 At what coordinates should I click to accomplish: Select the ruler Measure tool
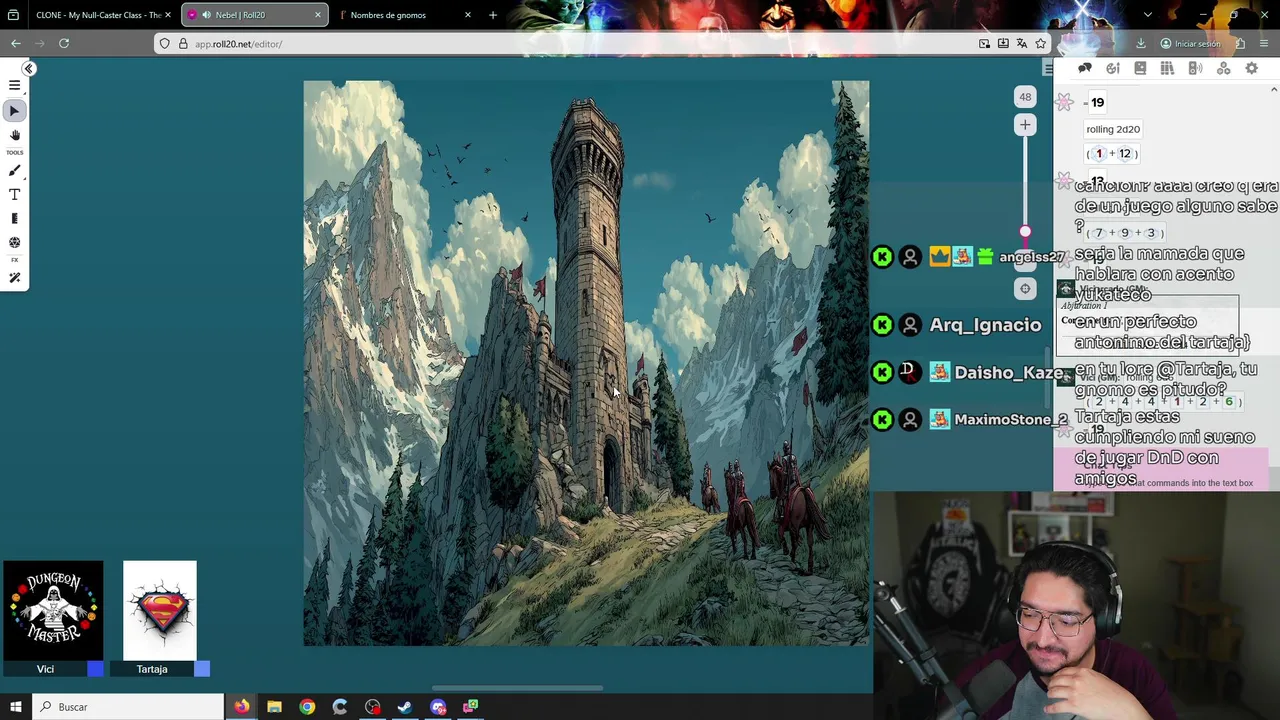click(x=14, y=219)
